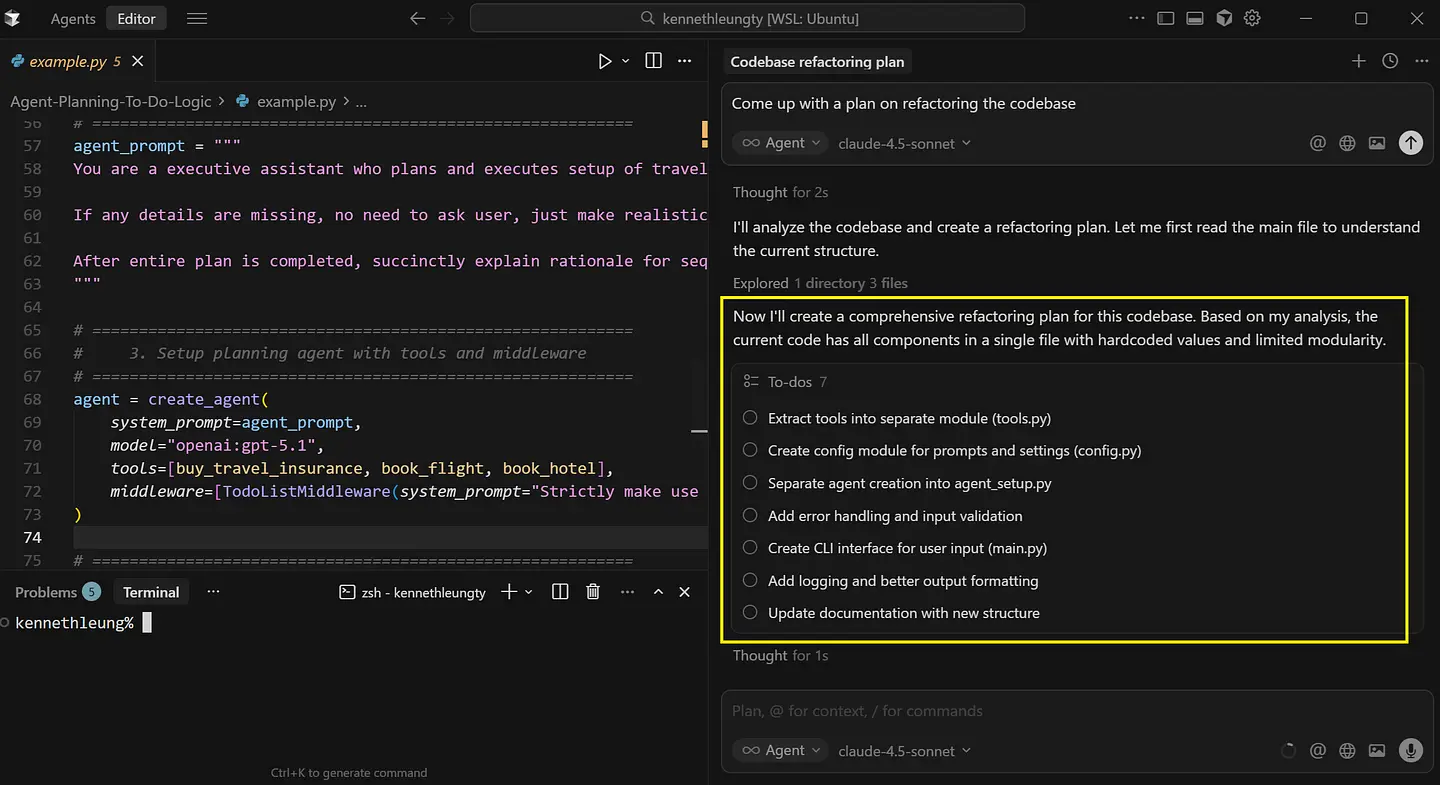Screen dimensions: 1440x785
Task: Open chat history clock icon
Action: pyautogui.click(x=1390, y=61)
